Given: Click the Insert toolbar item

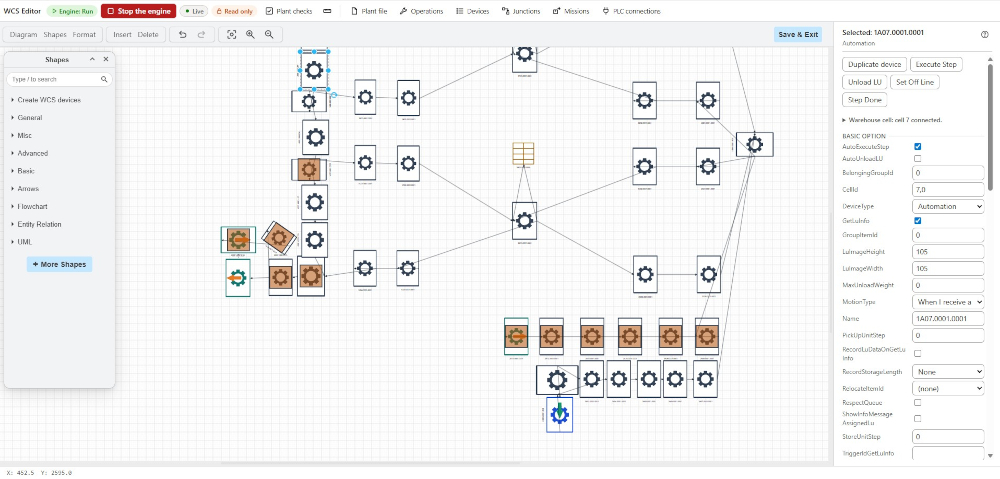Looking at the screenshot, I should (x=122, y=34).
